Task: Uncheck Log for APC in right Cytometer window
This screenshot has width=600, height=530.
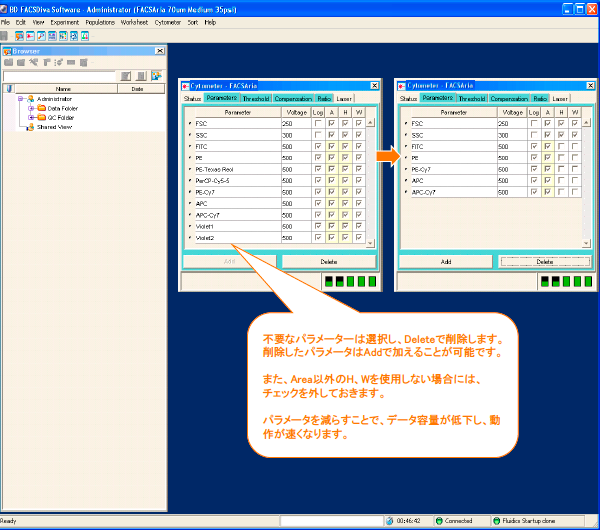Action: click(534, 180)
